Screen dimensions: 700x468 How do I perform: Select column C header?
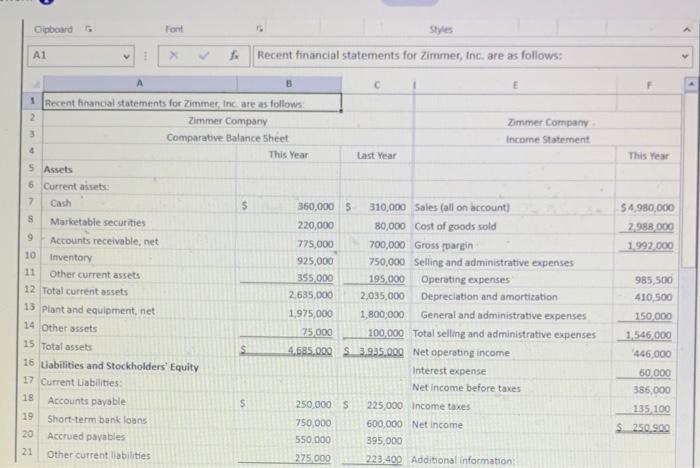point(377,85)
